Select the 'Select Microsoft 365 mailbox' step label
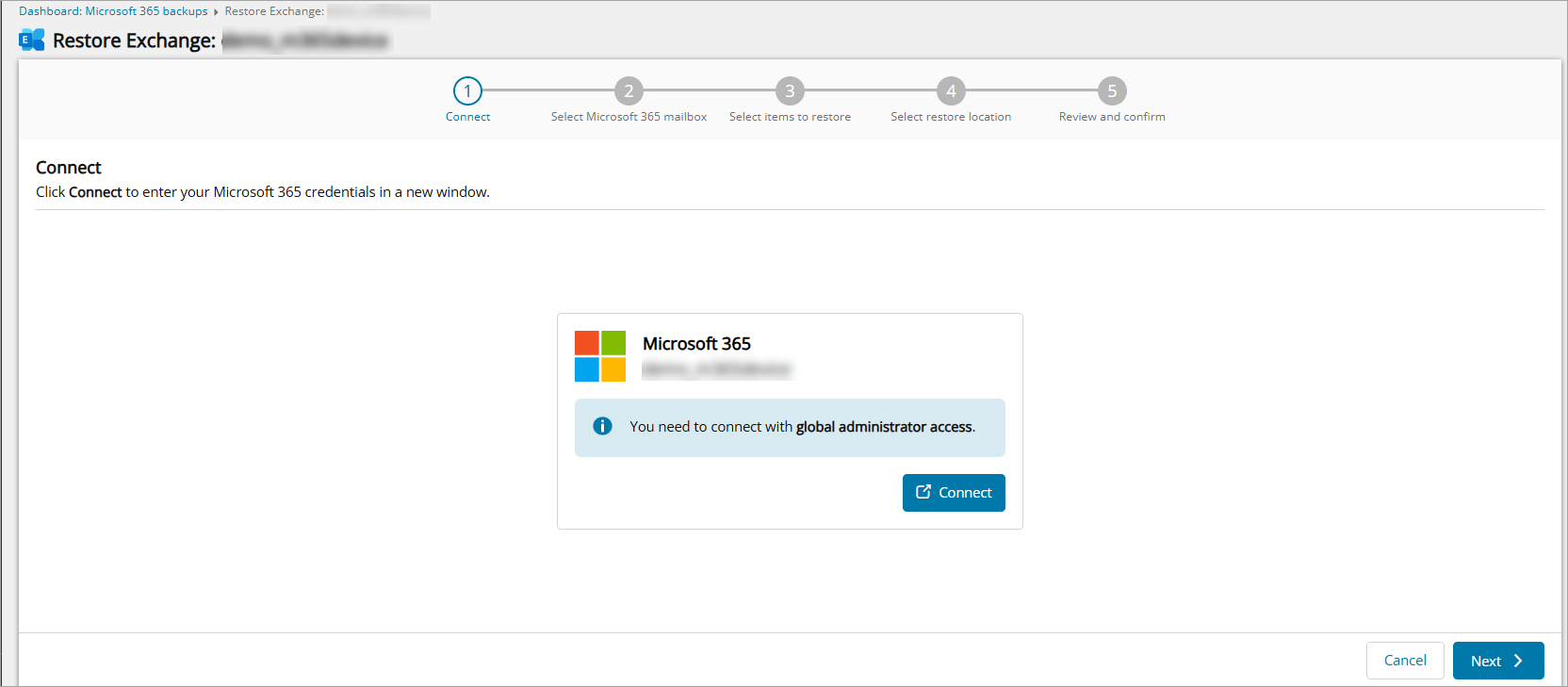1568x687 pixels. click(x=629, y=117)
